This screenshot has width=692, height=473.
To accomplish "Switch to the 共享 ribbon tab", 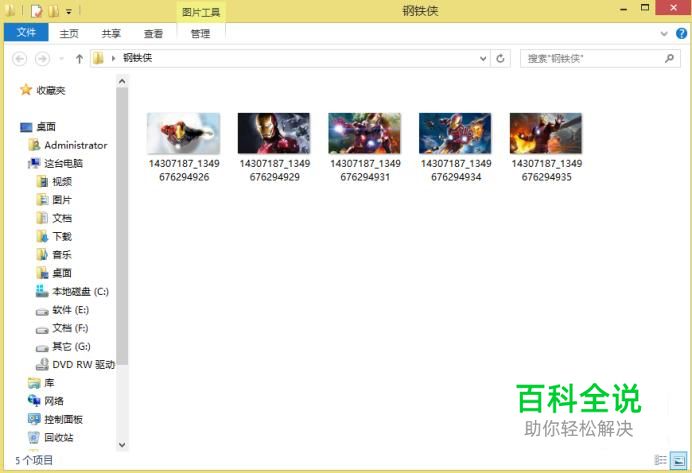I will pyautogui.click(x=111, y=34).
